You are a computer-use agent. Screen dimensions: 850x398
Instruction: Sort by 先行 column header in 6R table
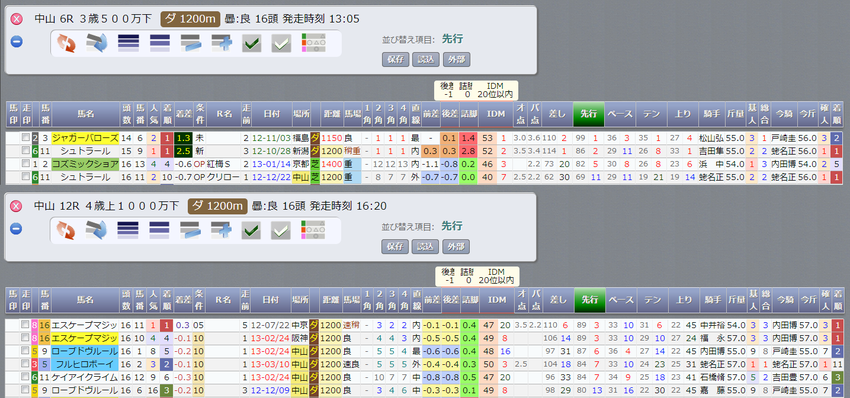(x=588, y=114)
